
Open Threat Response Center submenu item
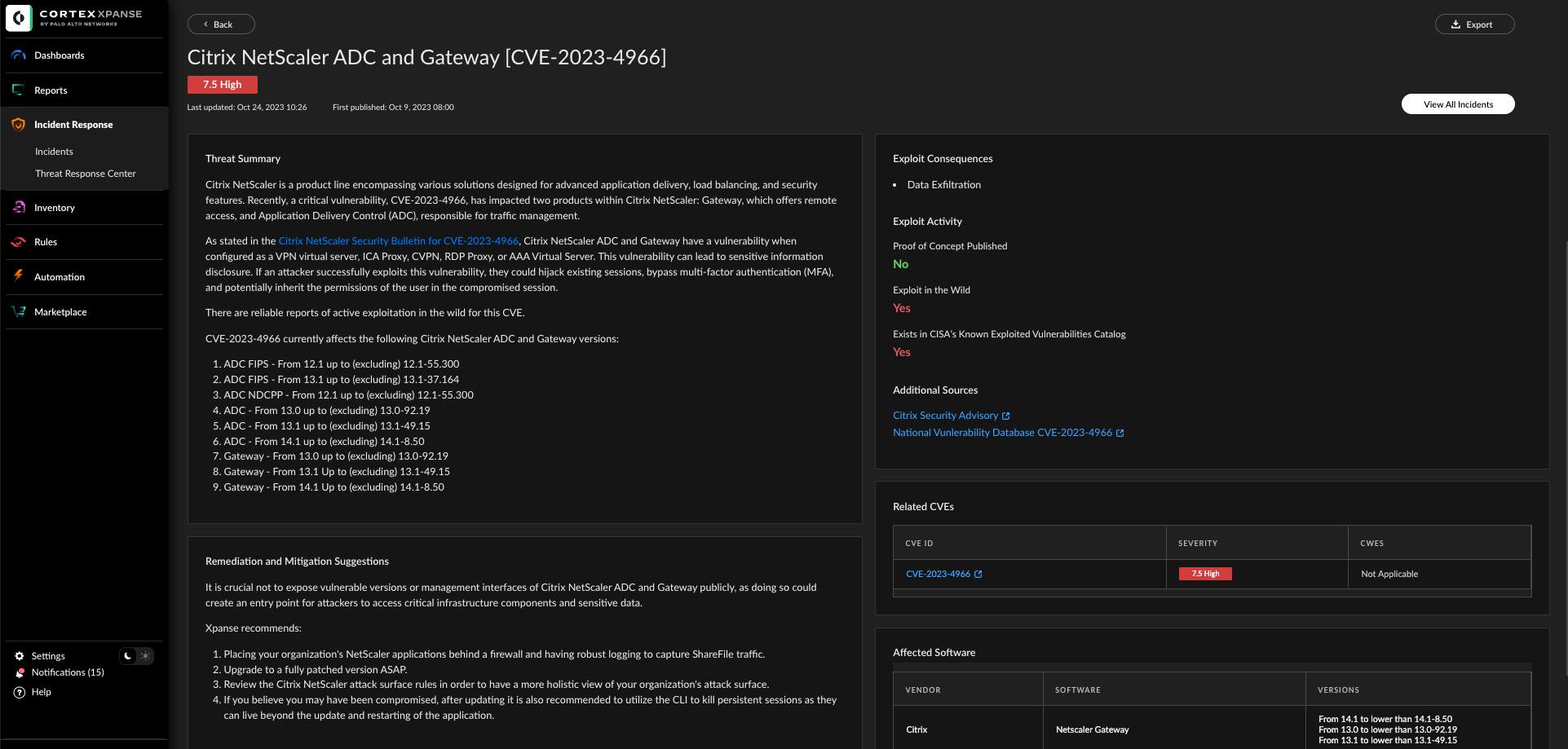86,174
